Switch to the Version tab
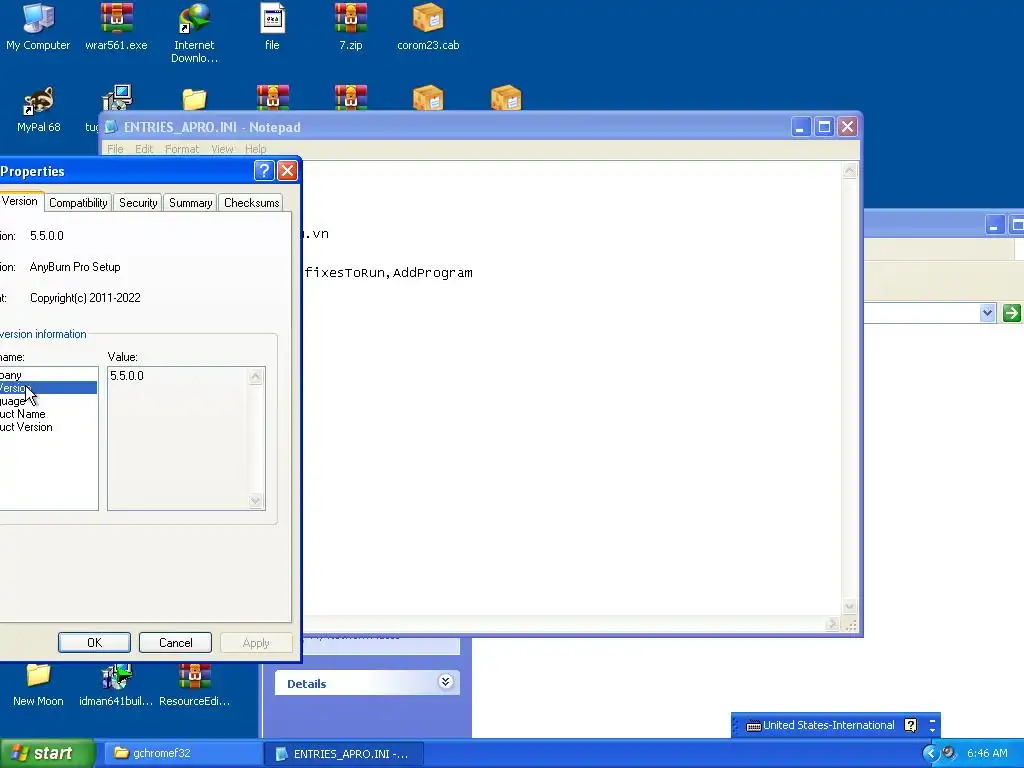This screenshot has width=1024, height=768. 20,201
